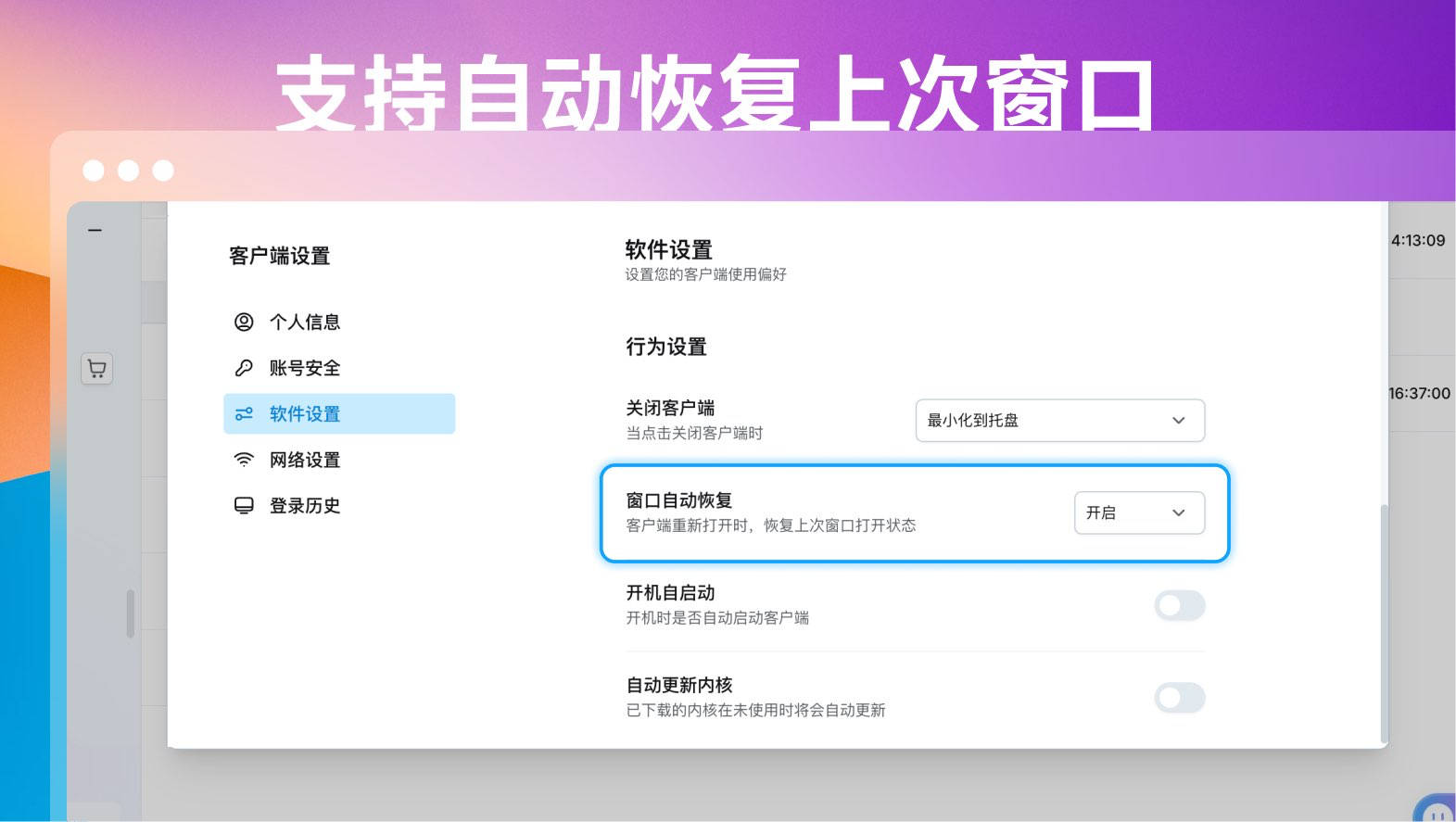Click the monitor icon beside 登录历史
Screen dimensions: 1456x822
point(244,506)
